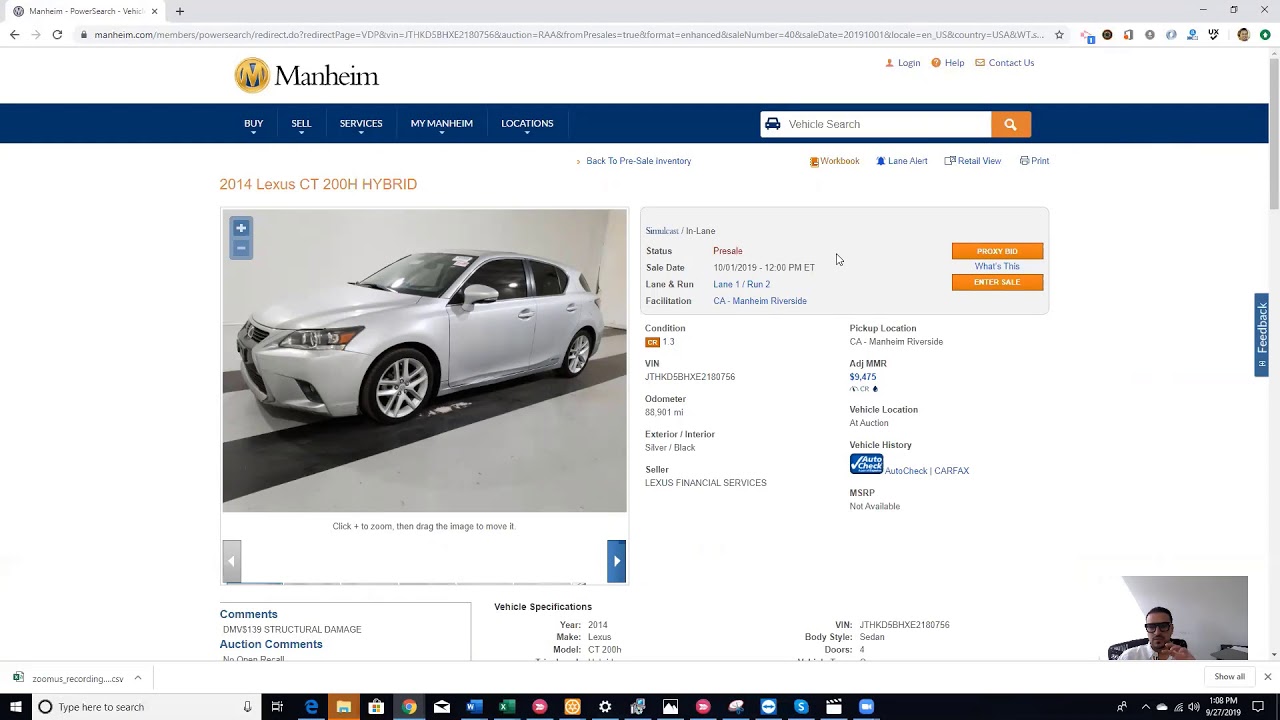Click the browser address bar
Image resolution: width=1280 pixels, height=720 pixels.
568,34
